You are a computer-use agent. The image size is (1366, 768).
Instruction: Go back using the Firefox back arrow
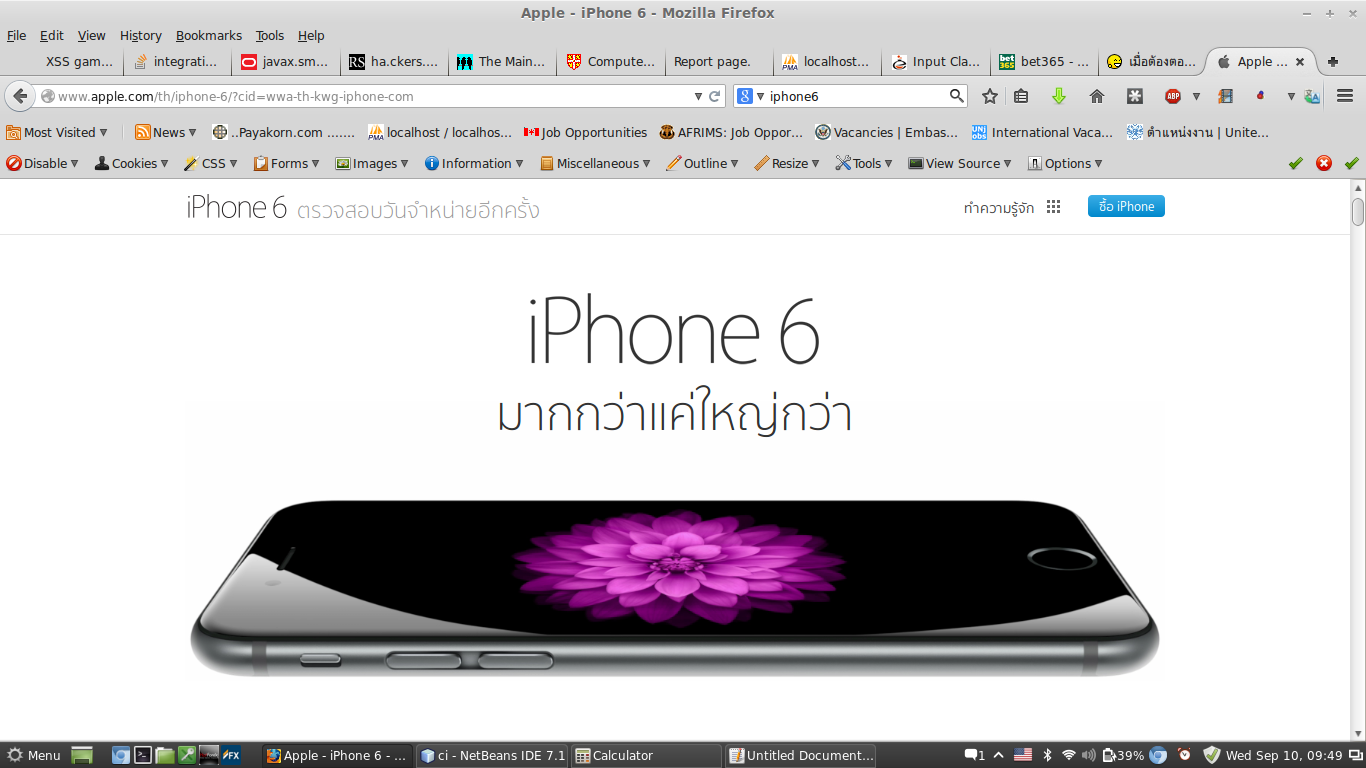coord(20,96)
